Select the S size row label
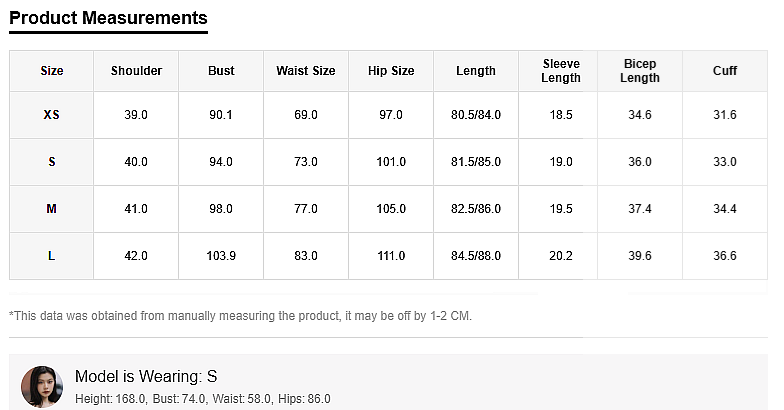 click(x=52, y=162)
